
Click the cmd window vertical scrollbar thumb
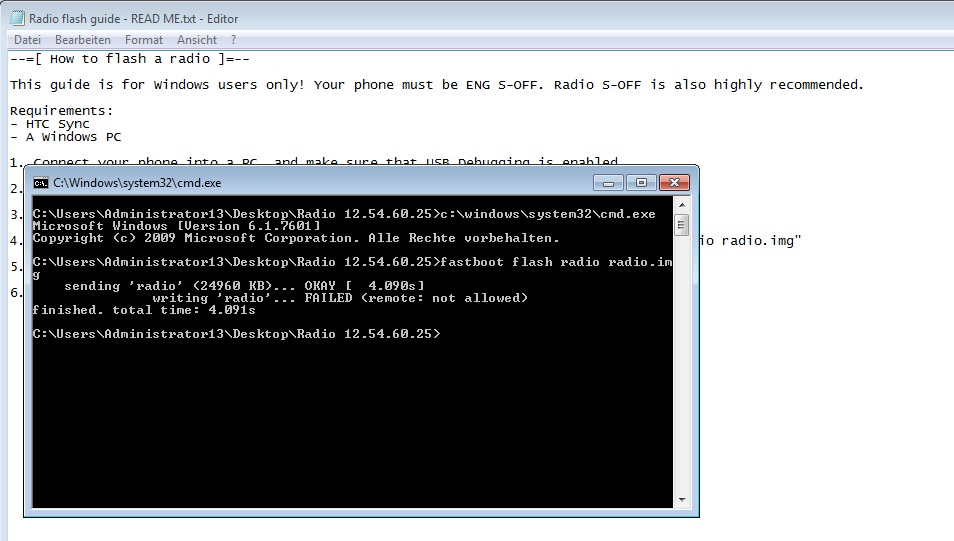click(682, 225)
